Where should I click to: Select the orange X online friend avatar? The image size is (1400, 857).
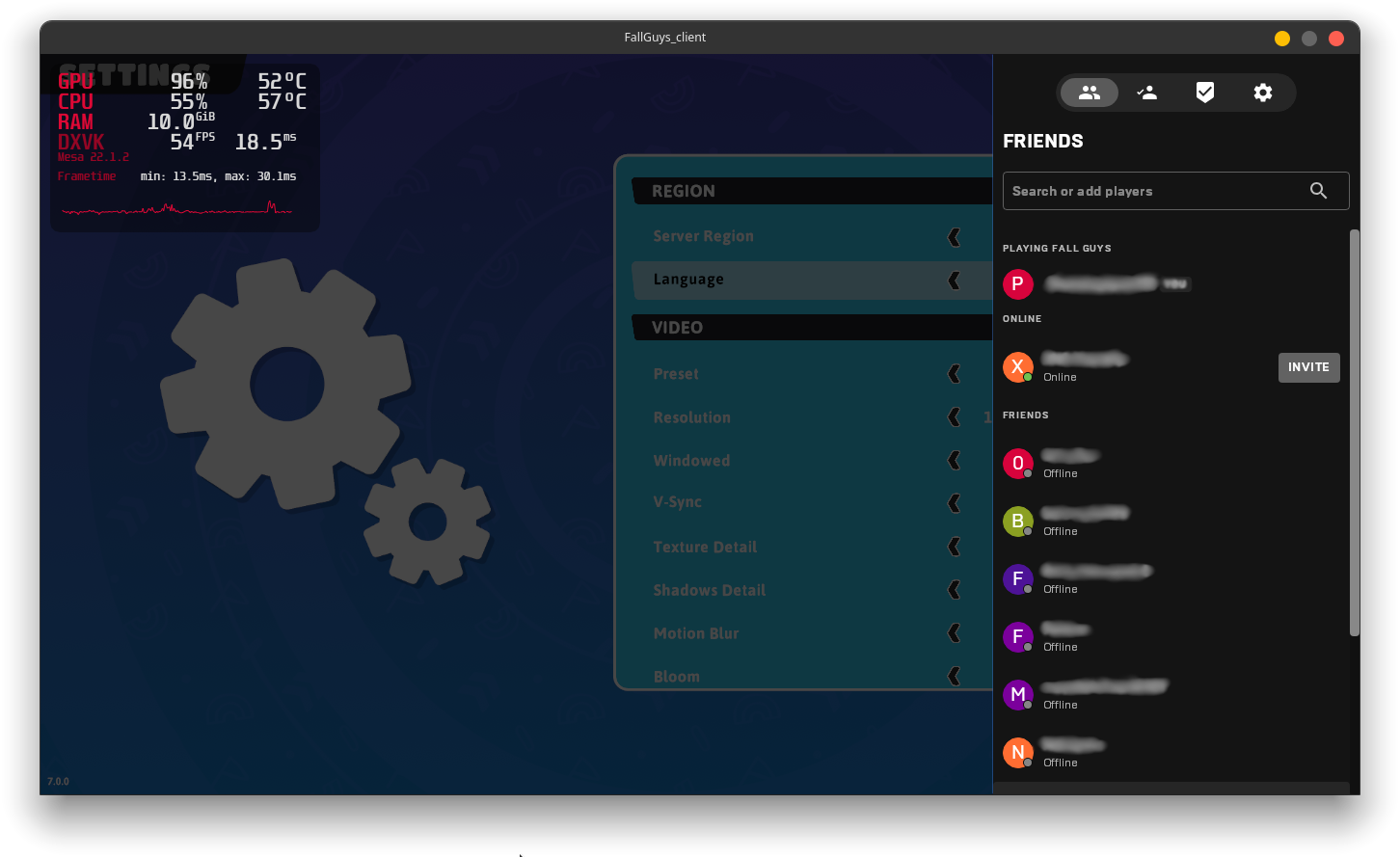pyautogui.click(x=1018, y=367)
